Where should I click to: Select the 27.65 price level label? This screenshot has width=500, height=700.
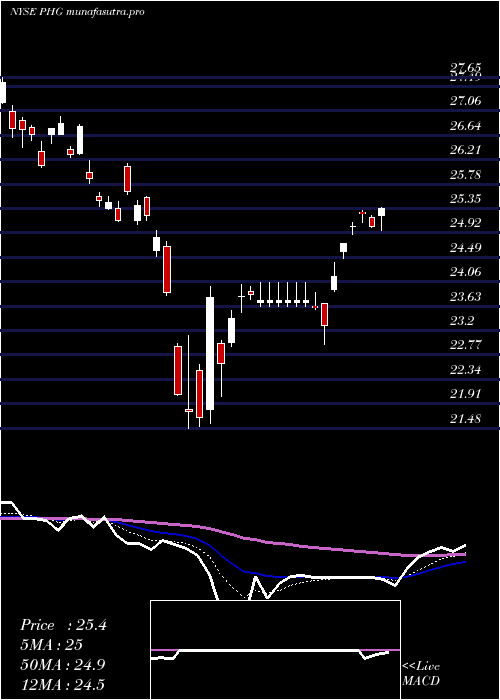(x=466, y=68)
